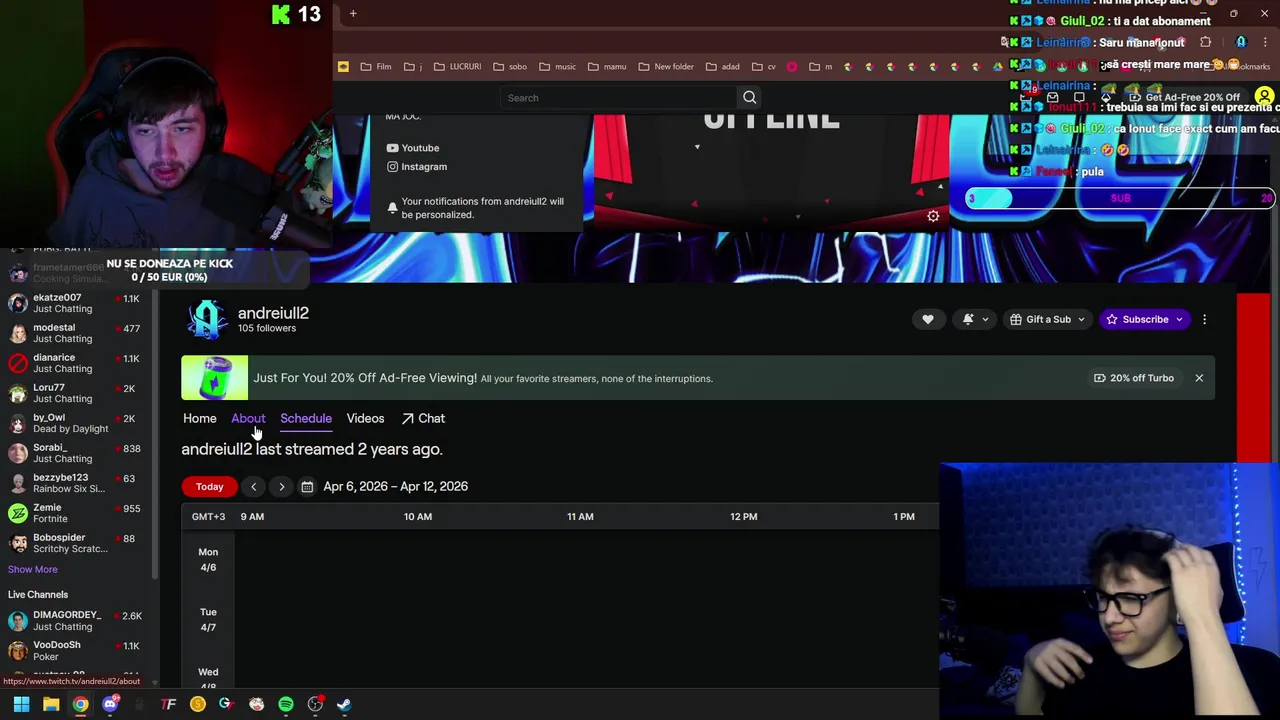The height and width of the screenshot is (720, 1280).
Task: Open the New folder bookmarks folder
Action: pyautogui.click(x=666, y=66)
